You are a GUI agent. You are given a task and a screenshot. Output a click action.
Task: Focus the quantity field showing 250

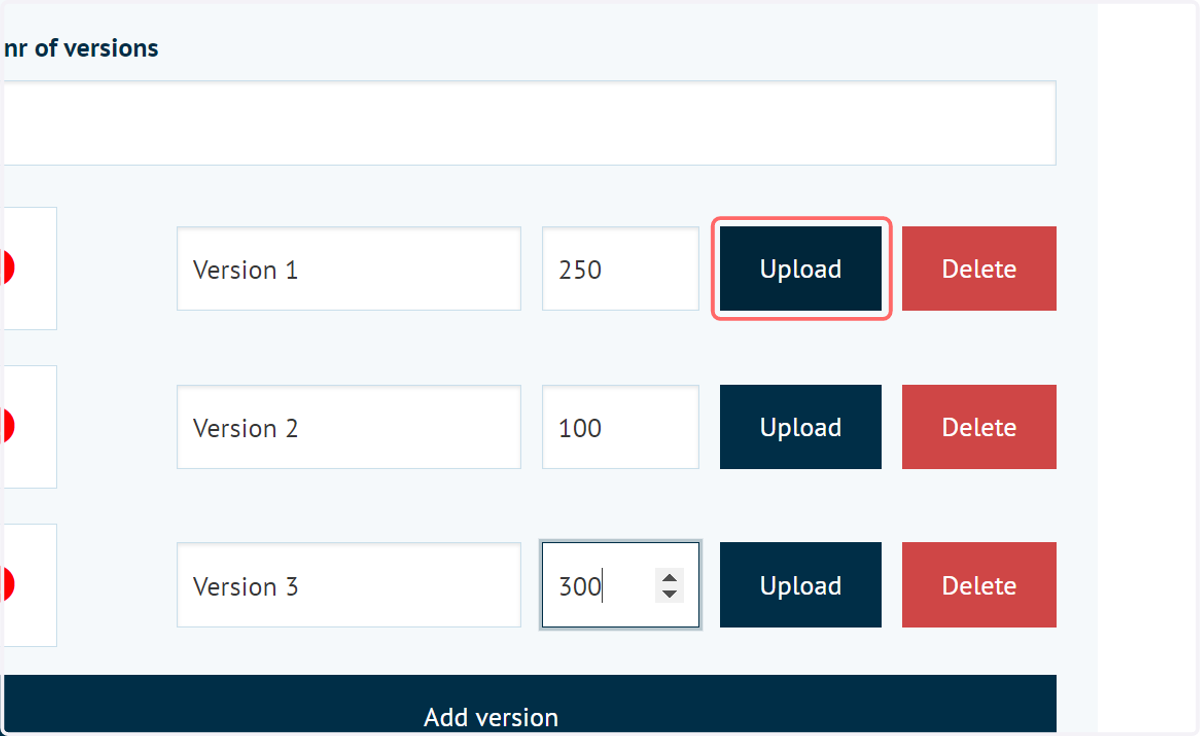click(x=620, y=269)
